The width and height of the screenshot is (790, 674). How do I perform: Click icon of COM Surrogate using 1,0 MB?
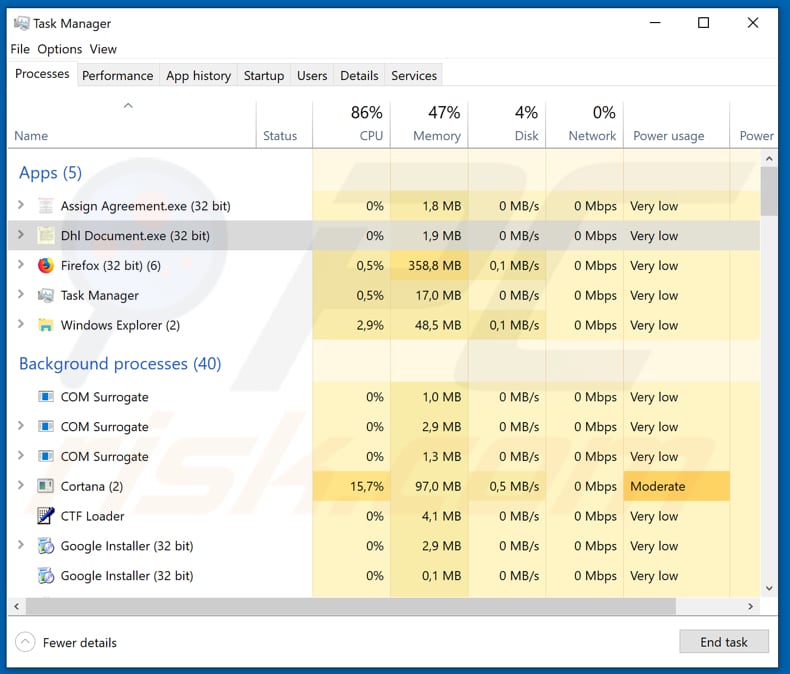[x=45, y=397]
